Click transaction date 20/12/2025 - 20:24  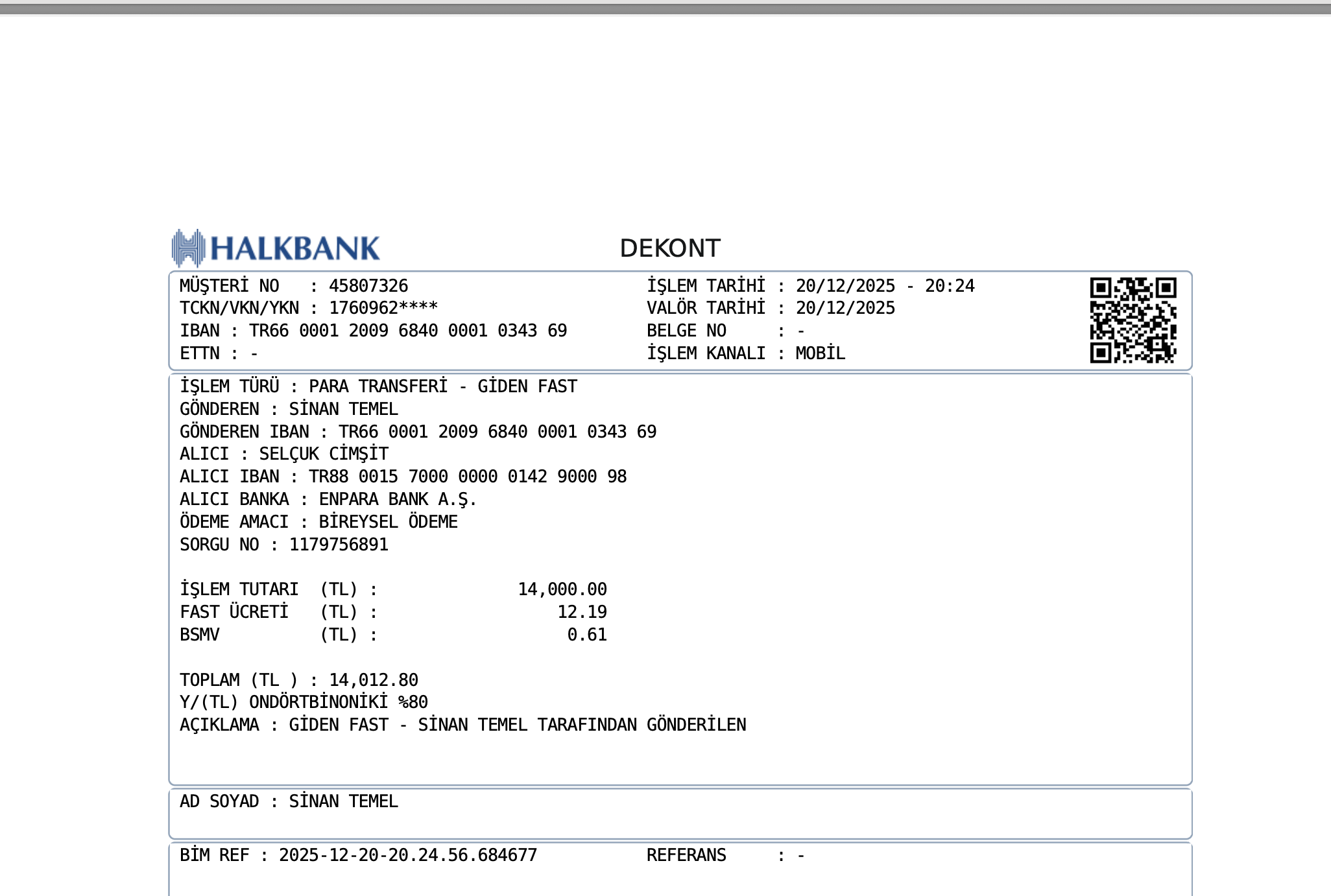[x=885, y=286]
